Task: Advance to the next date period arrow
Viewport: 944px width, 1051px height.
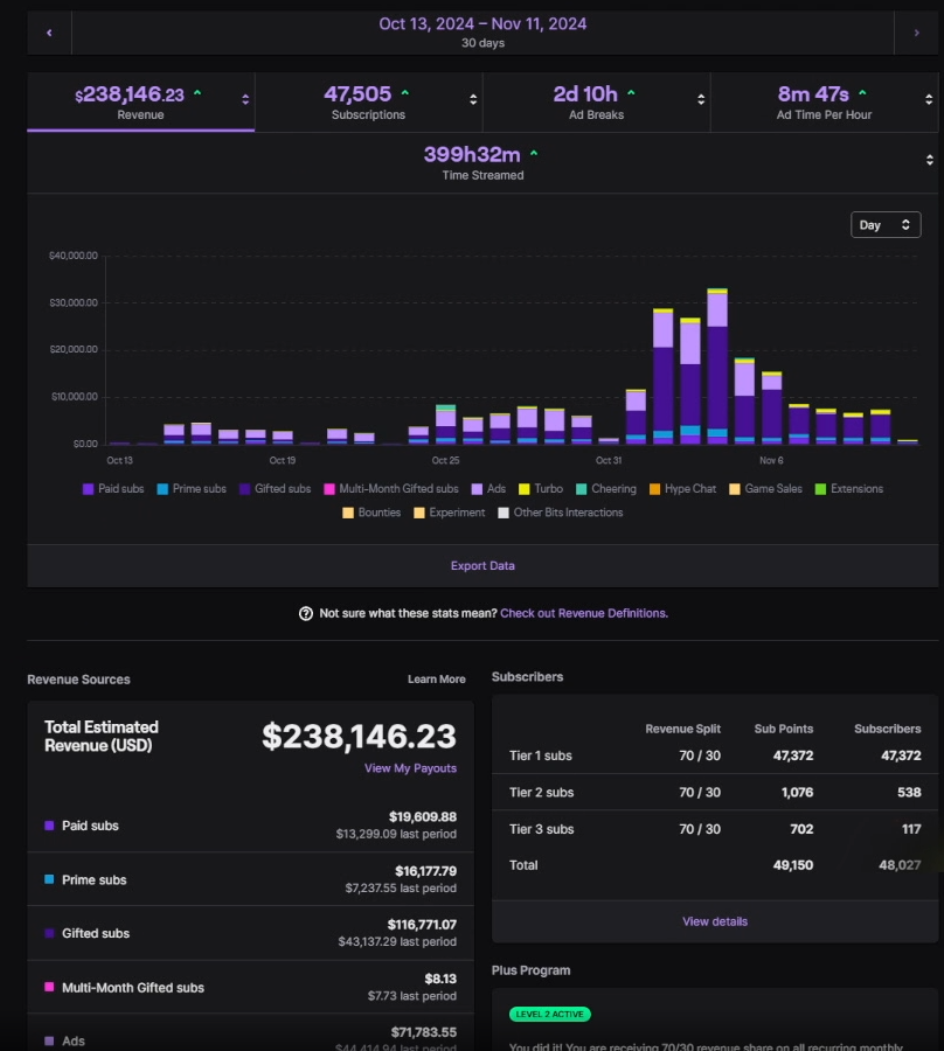Action: pyautogui.click(x=917, y=32)
